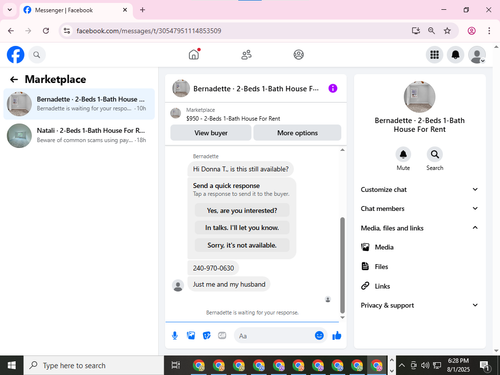Choose a GIF from composer icons
Viewport: 500px width, 375px height.
pyautogui.click(x=222, y=336)
